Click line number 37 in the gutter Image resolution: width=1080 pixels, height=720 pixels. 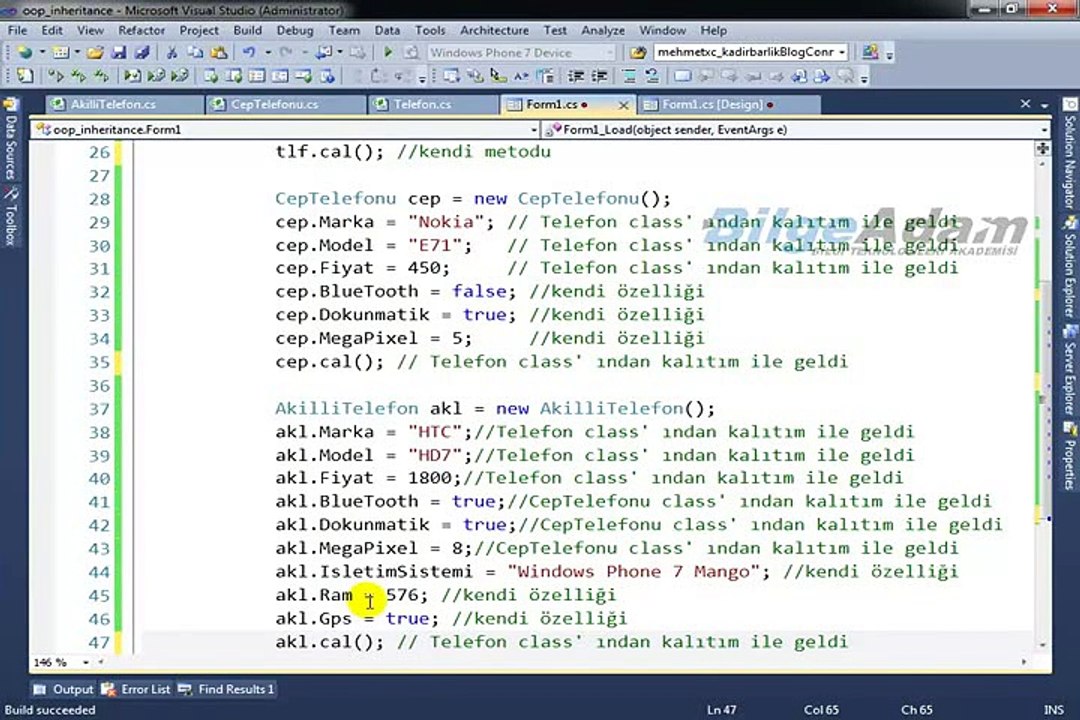tap(99, 409)
